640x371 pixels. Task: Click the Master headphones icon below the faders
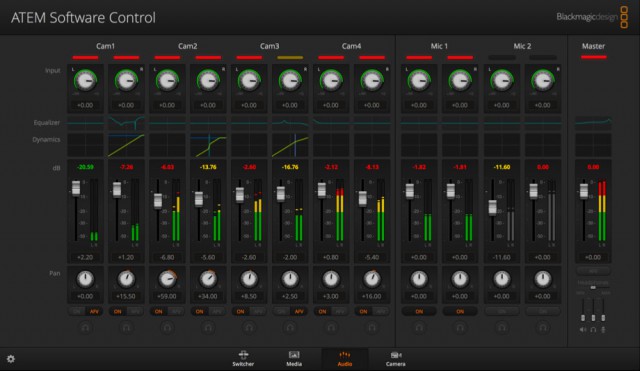pyautogui.click(x=593, y=330)
